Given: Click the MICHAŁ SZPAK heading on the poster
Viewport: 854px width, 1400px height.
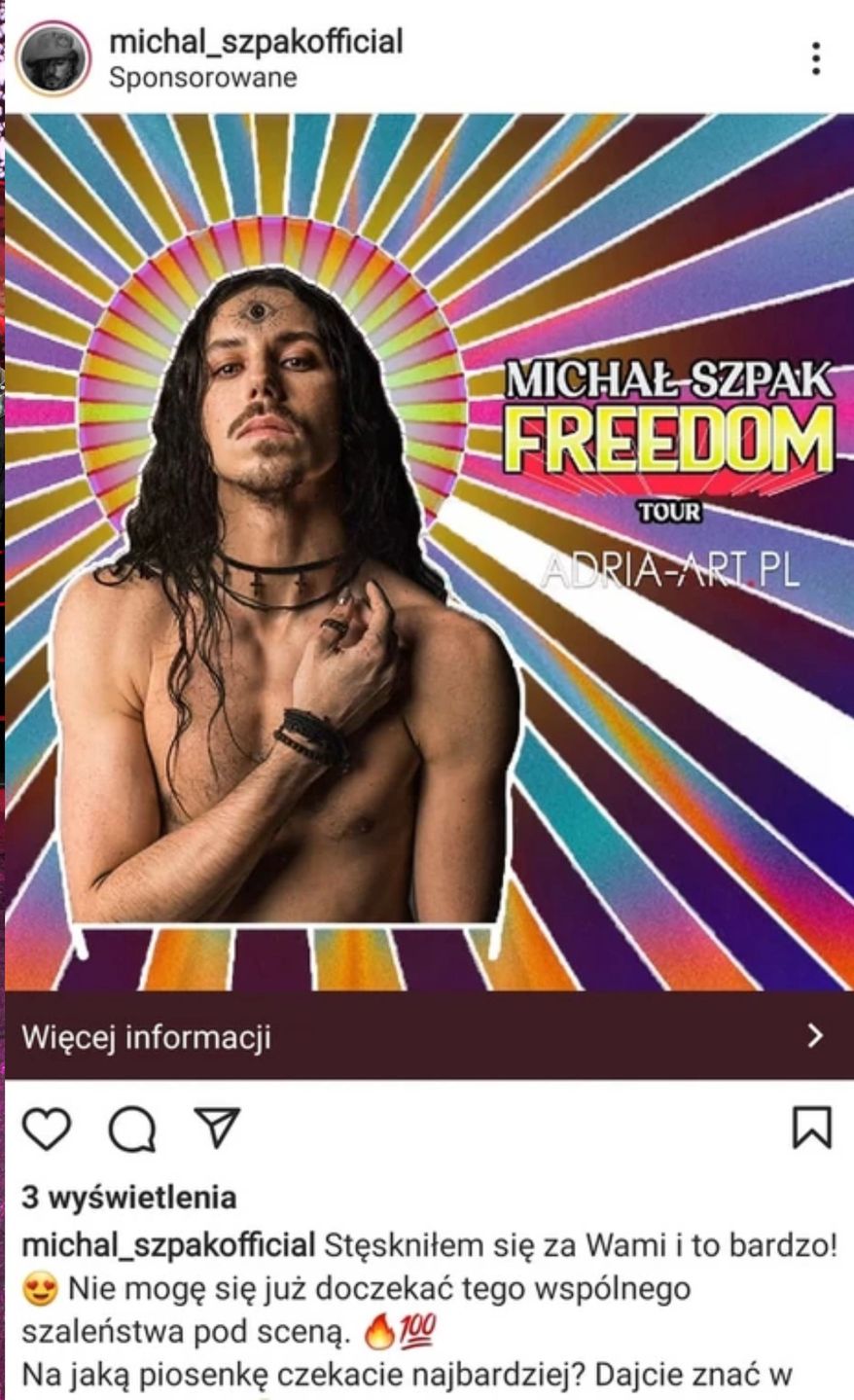Looking at the screenshot, I should 670,380.
